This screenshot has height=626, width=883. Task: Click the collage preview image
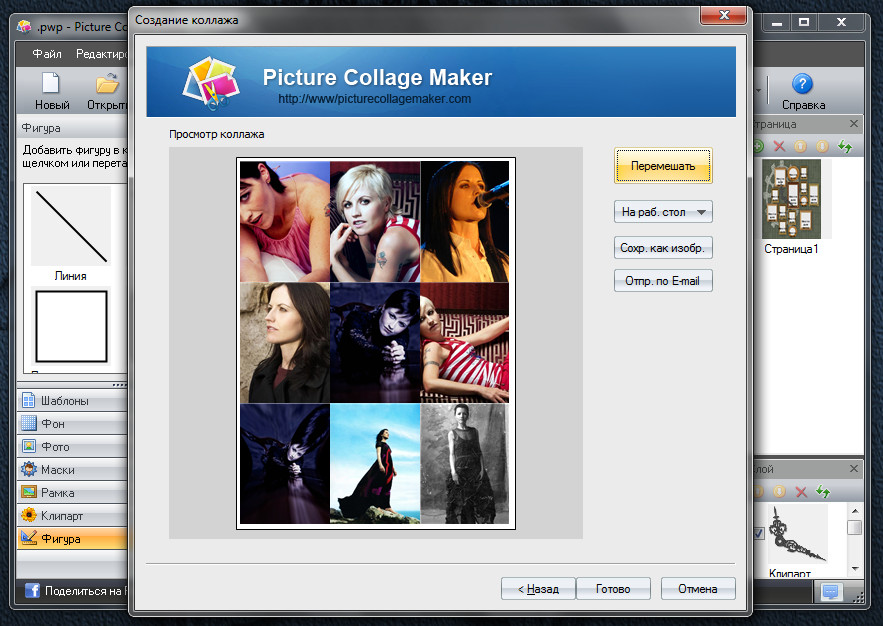click(x=376, y=343)
